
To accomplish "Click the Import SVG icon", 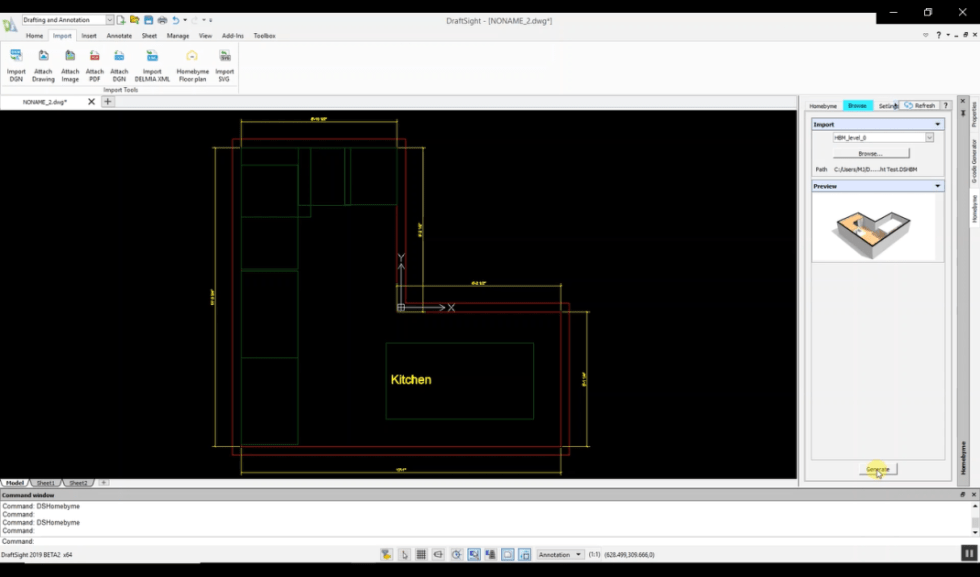I will click(x=225, y=64).
